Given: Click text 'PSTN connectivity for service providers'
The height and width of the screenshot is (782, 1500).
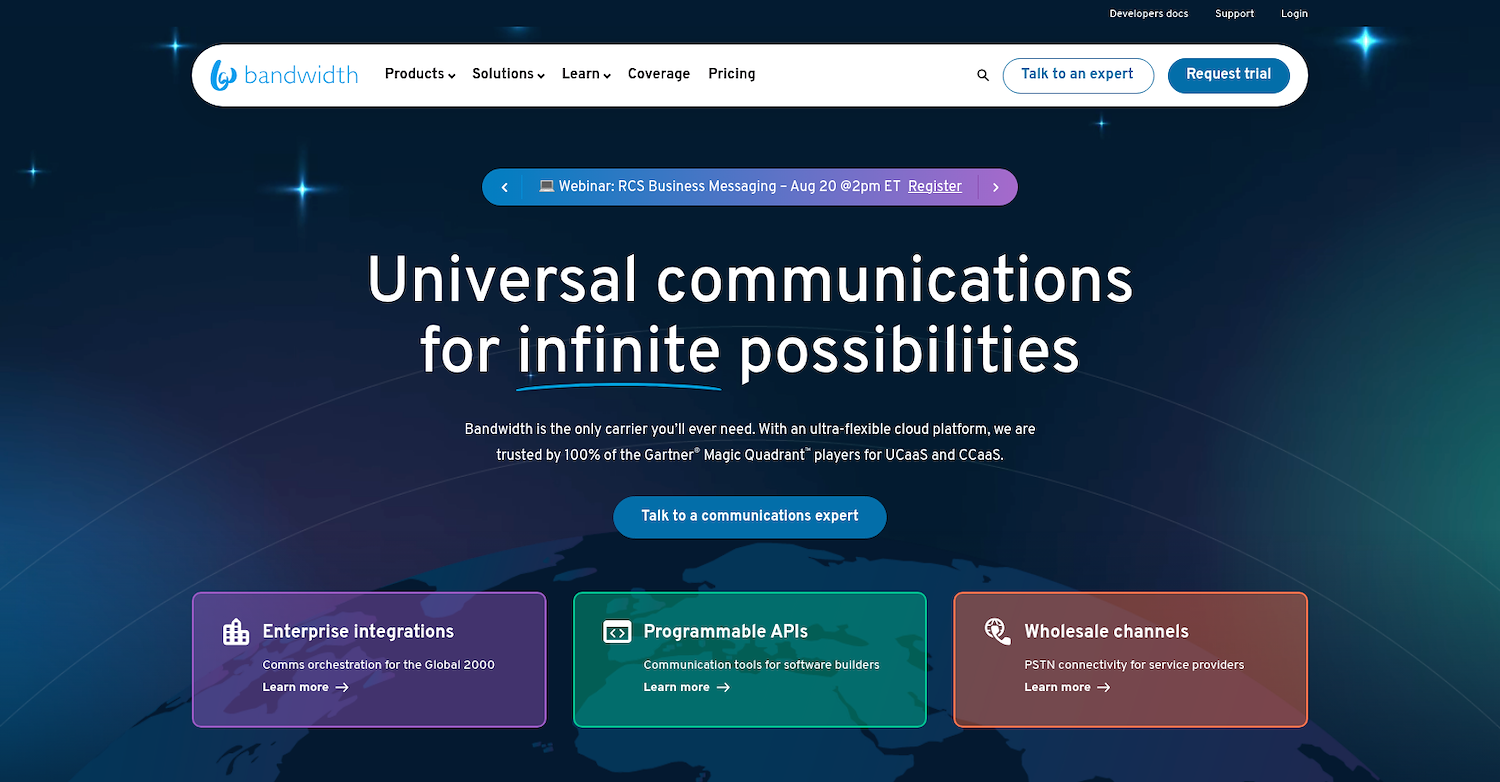Looking at the screenshot, I should click(x=1135, y=665).
